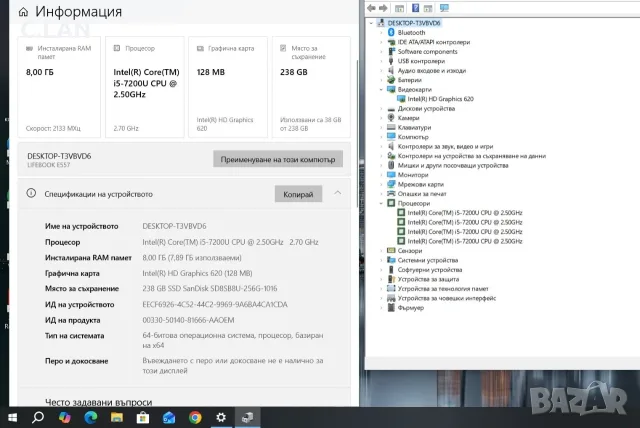640x428 pixels.
Task: Click Преименуване на този компютър button
Action: tap(278, 159)
